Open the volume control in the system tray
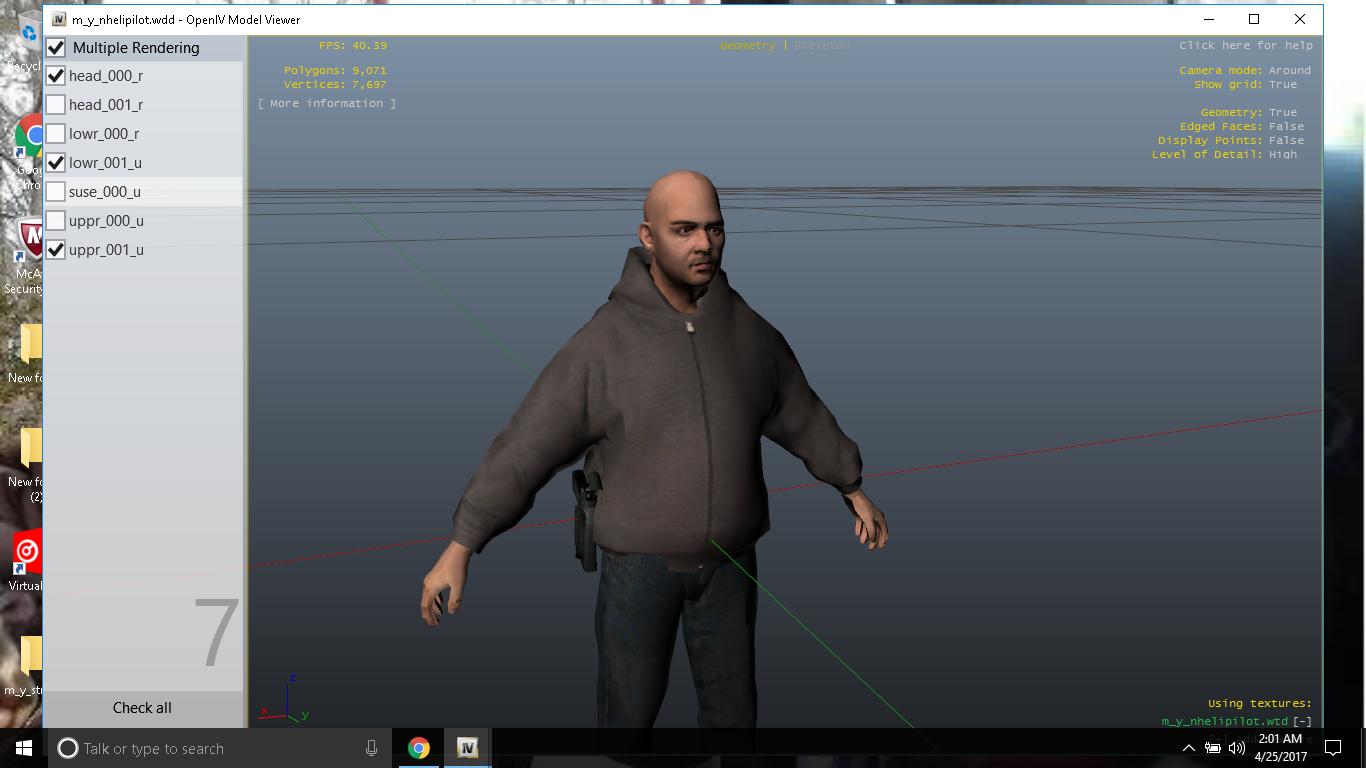1366x768 pixels. pos(1237,748)
